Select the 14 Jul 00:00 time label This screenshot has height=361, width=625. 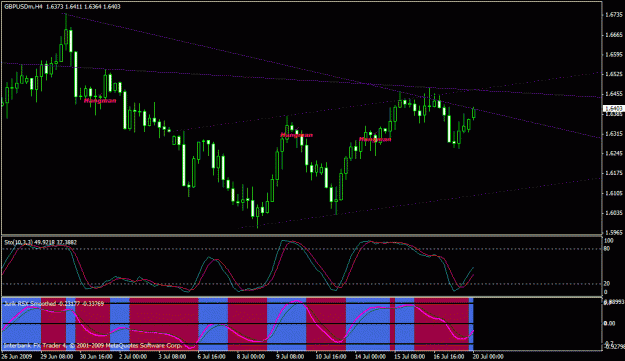click(370, 357)
